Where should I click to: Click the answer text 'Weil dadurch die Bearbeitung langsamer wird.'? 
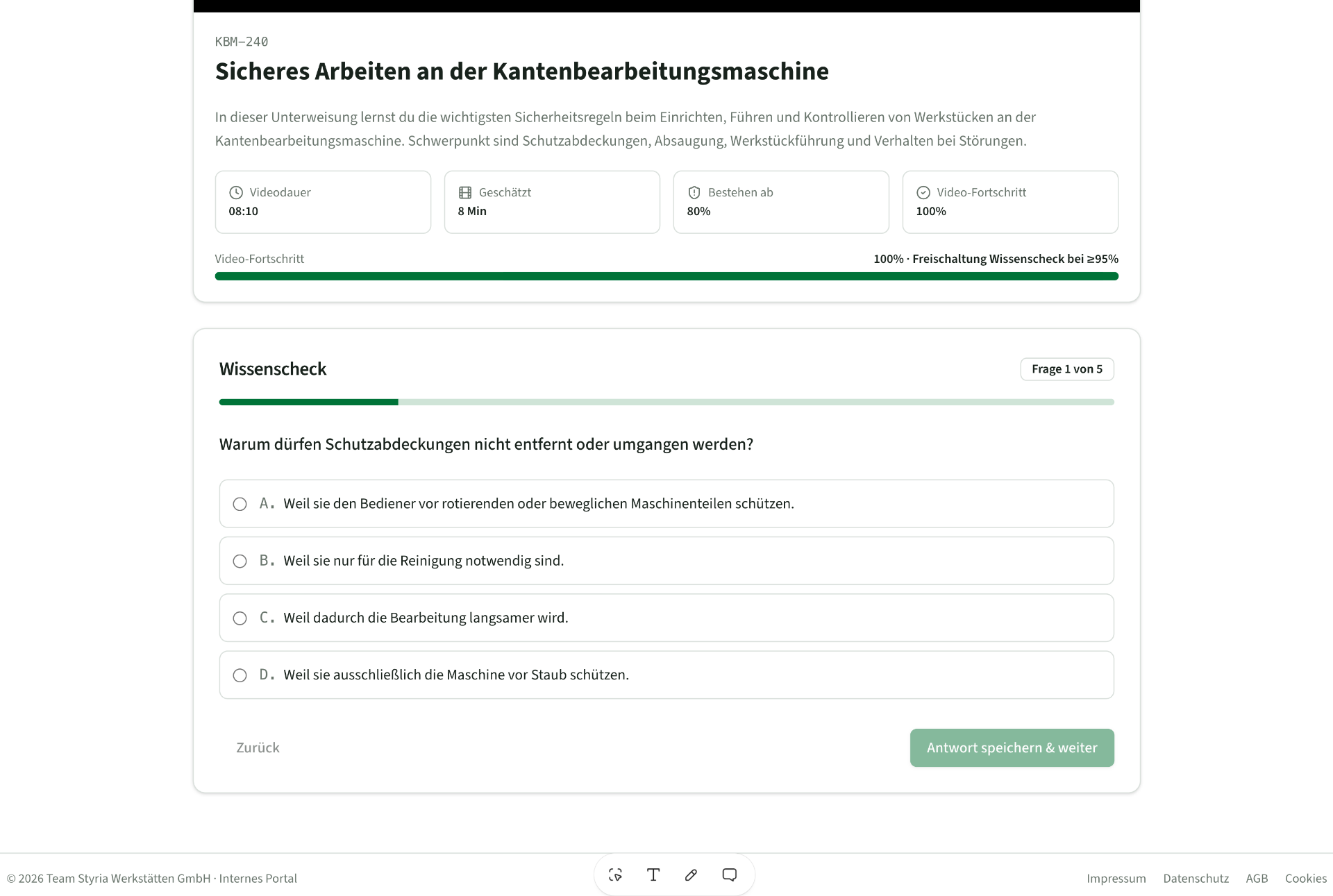coord(426,618)
